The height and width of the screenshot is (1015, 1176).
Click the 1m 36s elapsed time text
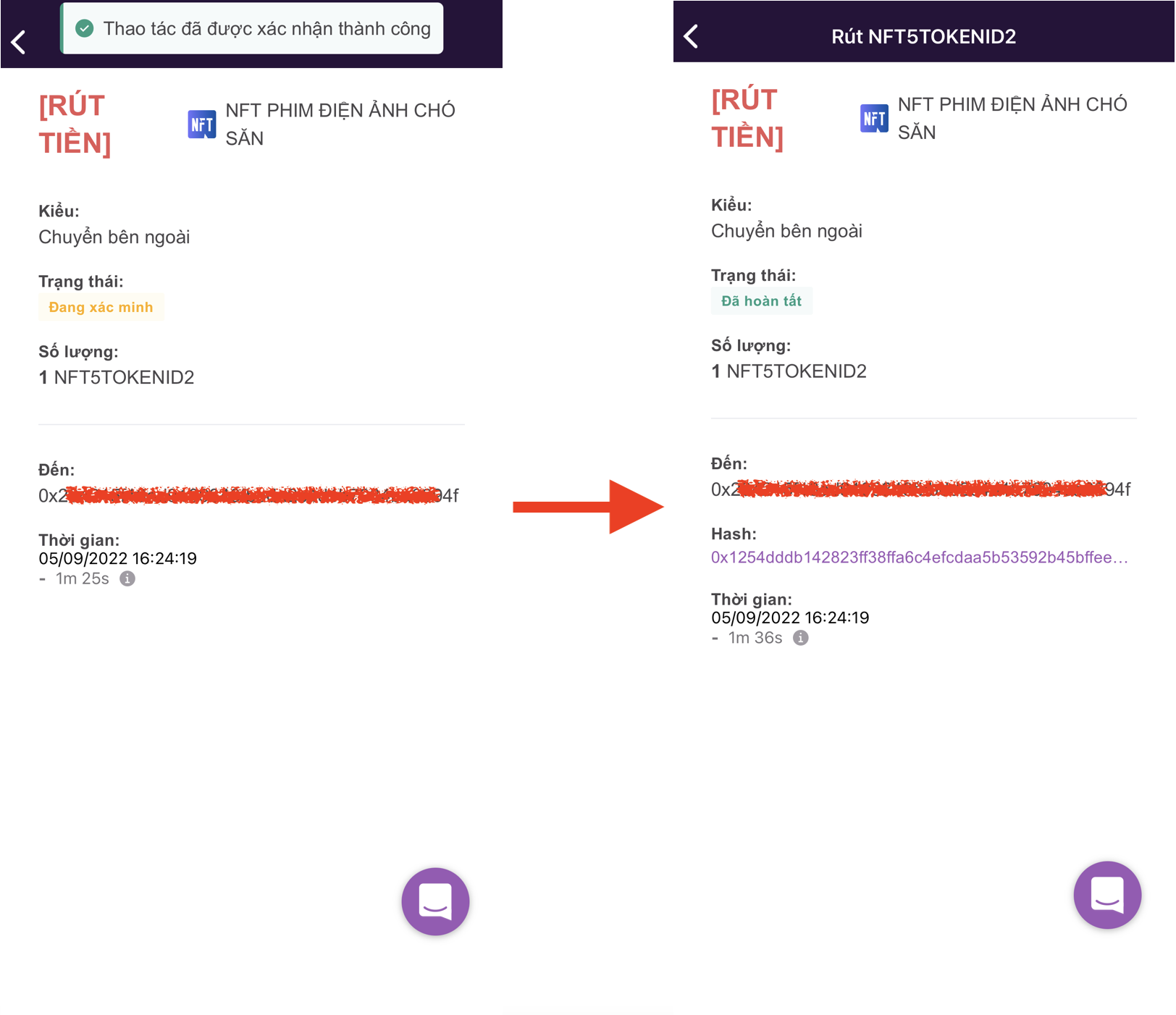755,638
